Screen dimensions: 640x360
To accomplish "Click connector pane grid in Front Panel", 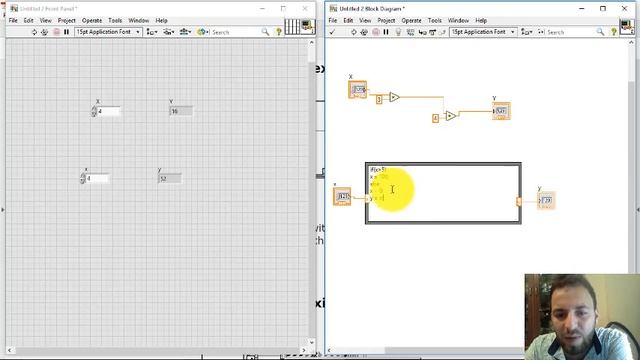I will (292, 27).
